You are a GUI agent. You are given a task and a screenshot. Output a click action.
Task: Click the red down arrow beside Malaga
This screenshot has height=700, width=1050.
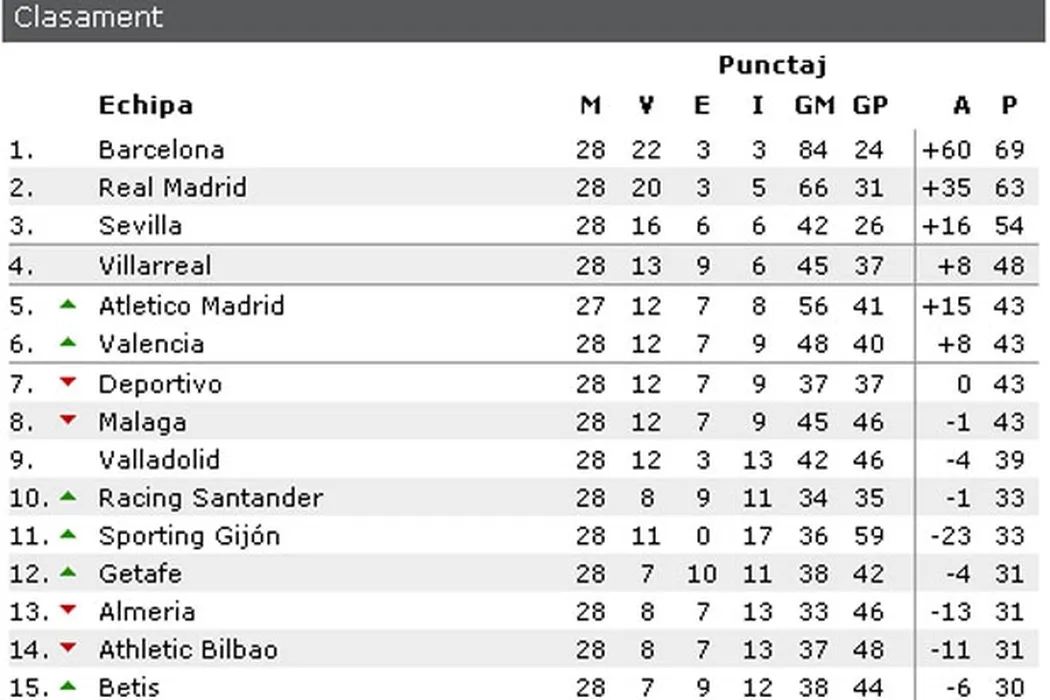(x=68, y=420)
